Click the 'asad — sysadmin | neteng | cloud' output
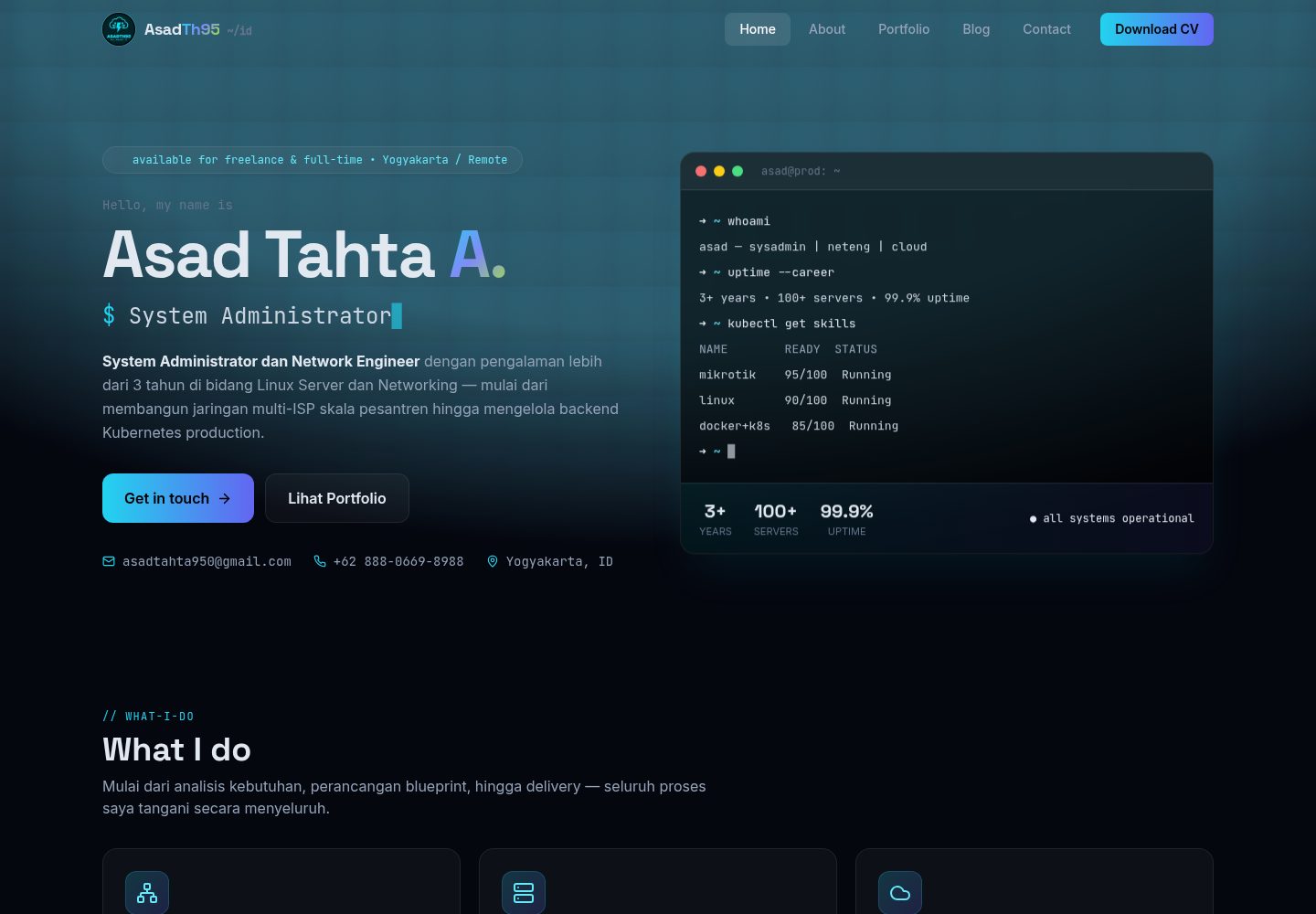 coord(813,247)
